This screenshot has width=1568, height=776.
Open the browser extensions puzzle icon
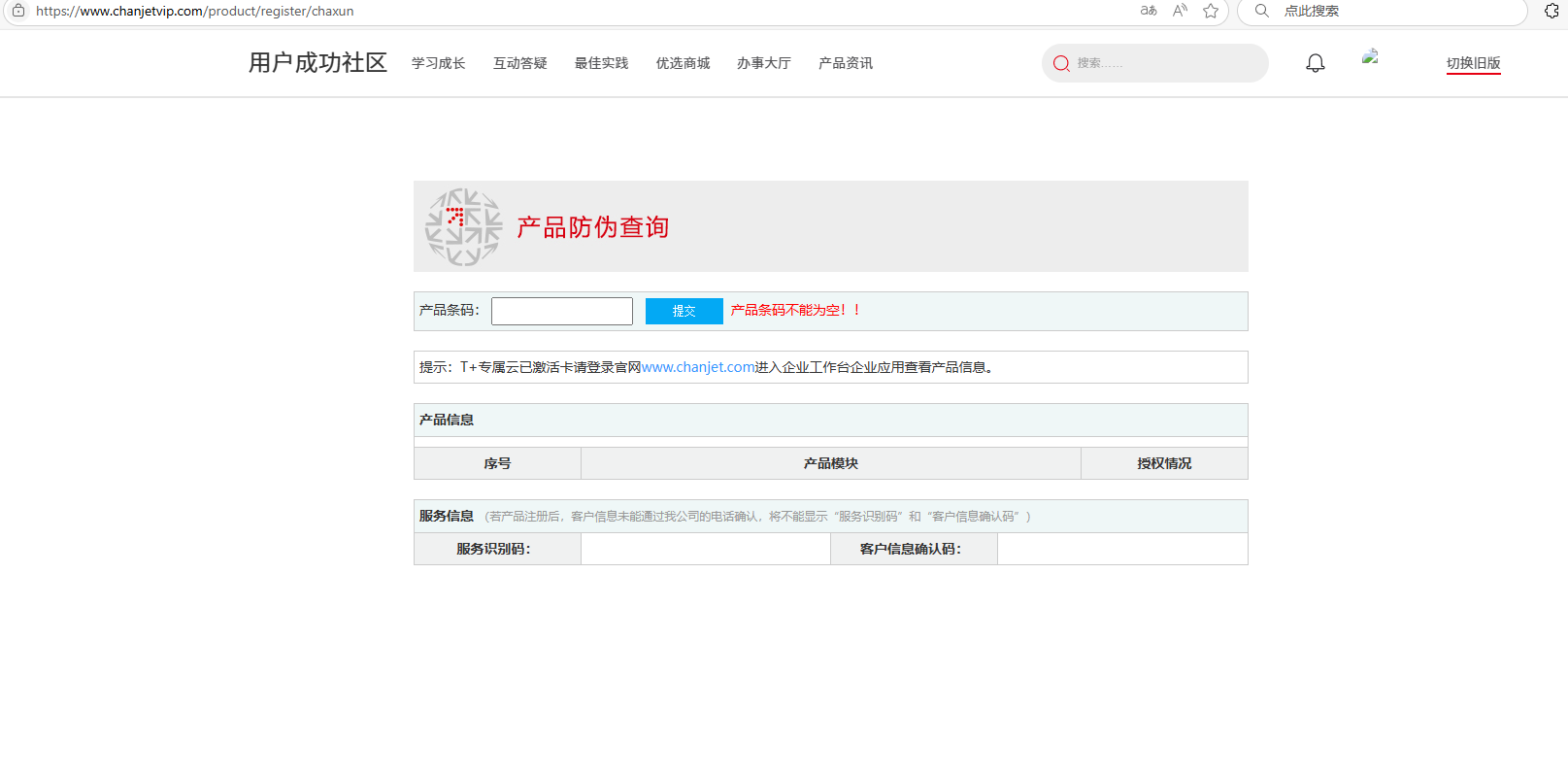pos(1551,11)
